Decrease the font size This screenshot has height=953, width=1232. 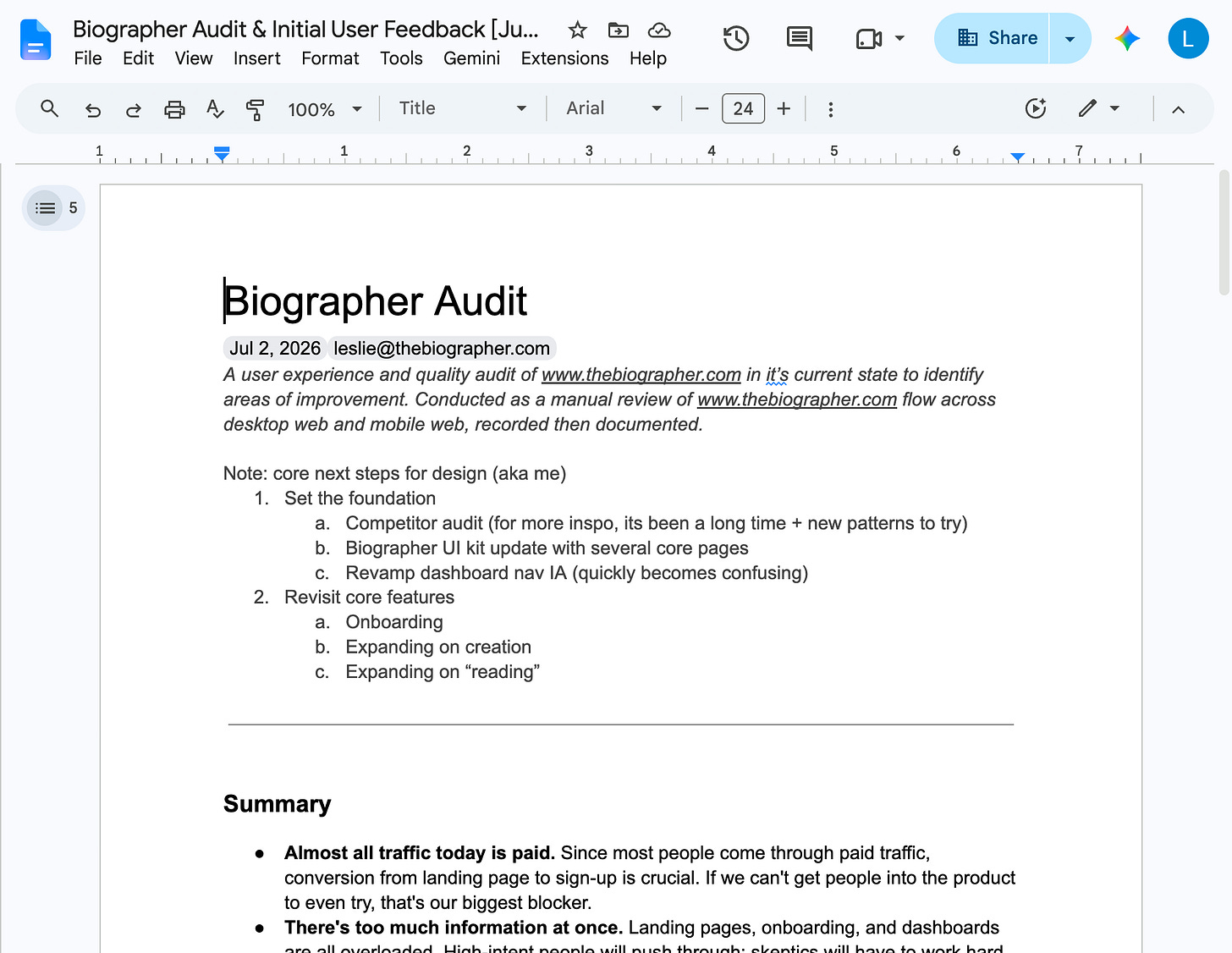click(701, 109)
